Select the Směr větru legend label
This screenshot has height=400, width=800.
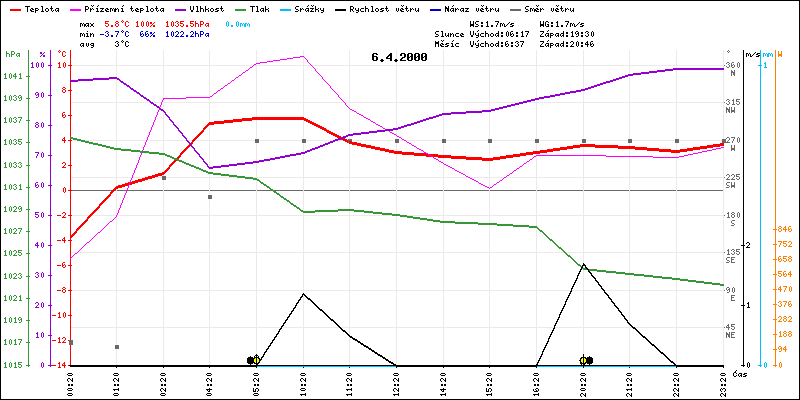tap(548, 8)
